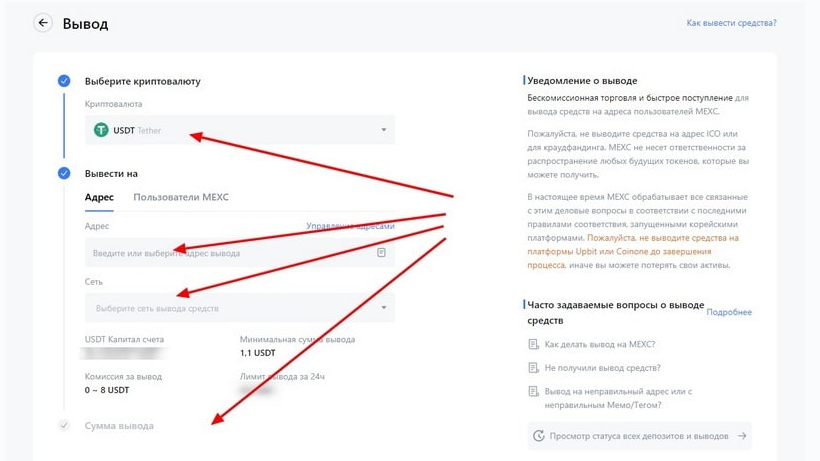Click the 'Подробнее' FAQ link
The image size is (820, 461).
729,312
